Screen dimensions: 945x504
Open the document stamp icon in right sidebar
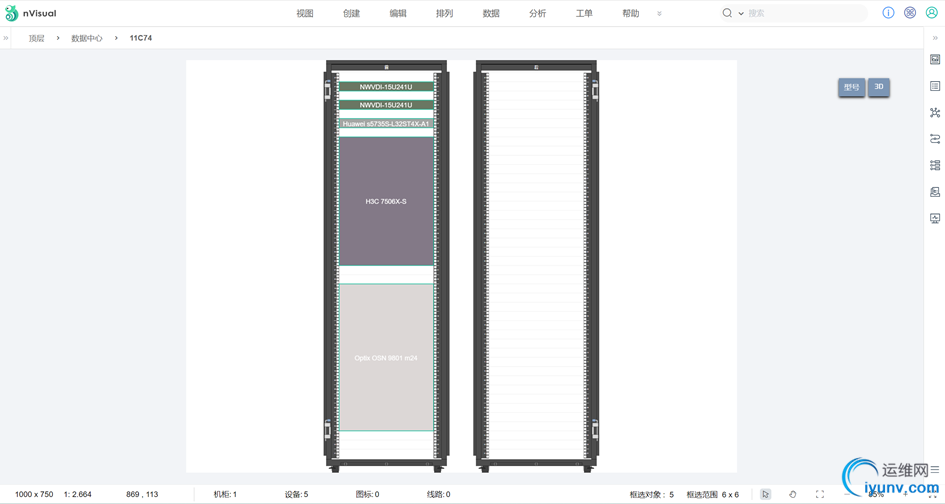(x=935, y=192)
